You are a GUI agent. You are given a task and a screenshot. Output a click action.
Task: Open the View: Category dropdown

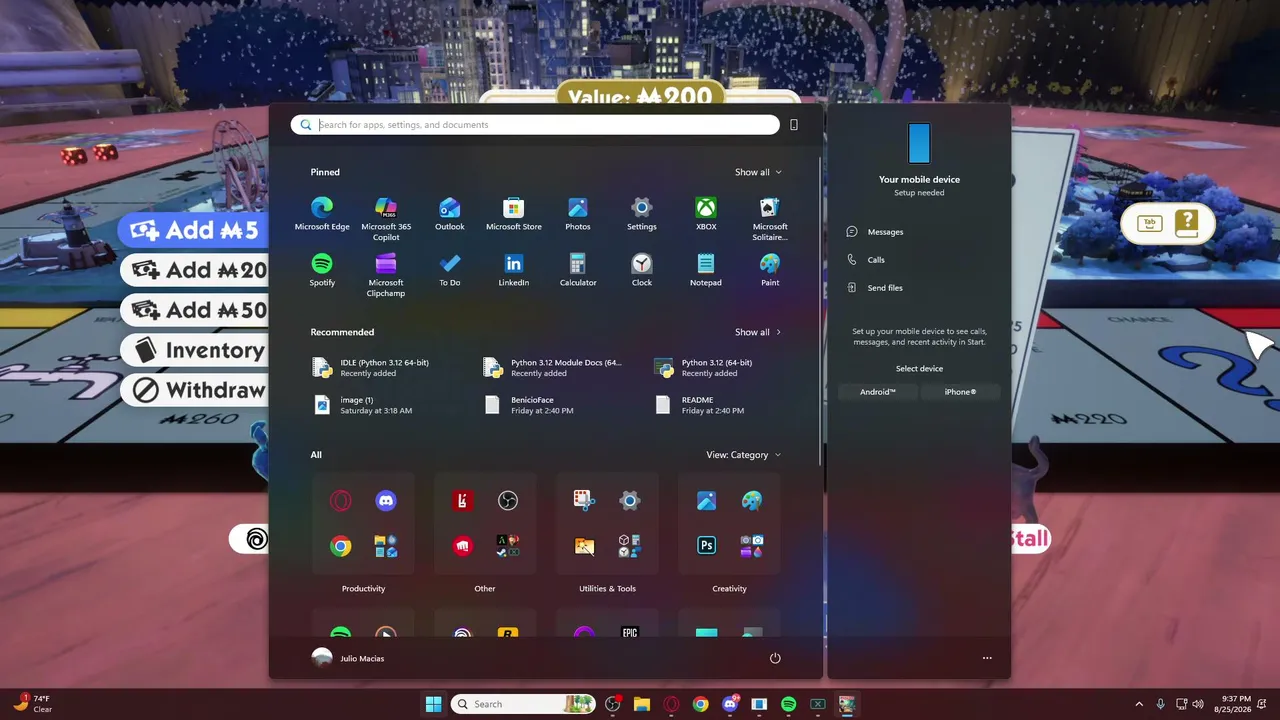click(744, 455)
